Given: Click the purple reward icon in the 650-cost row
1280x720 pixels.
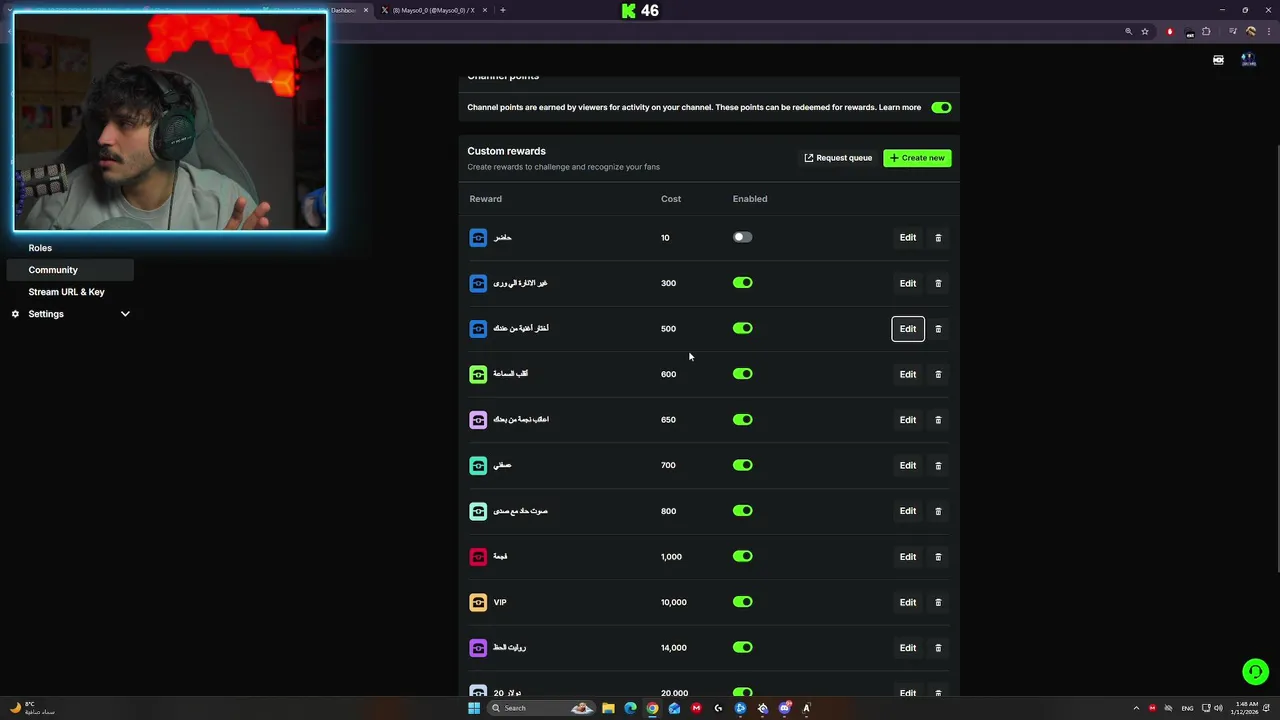Looking at the screenshot, I should [478, 420].
